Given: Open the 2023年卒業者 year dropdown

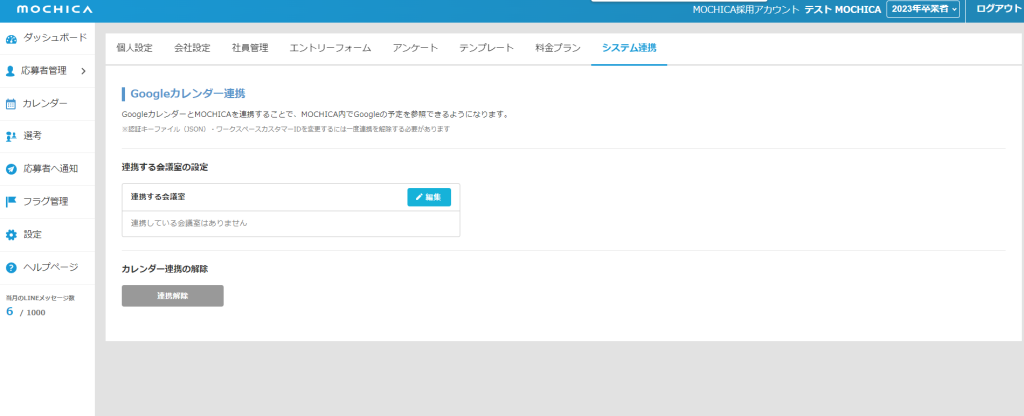Looking at the screenshot, I should (x=923, y=9).
